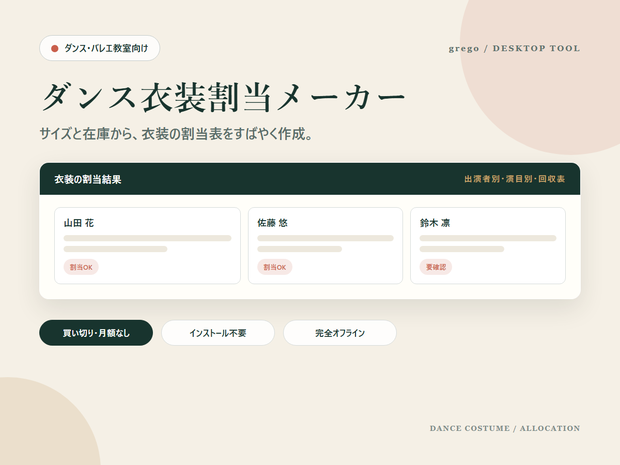
Task: Click the 割当OK tag on 佐藤 悠's card
Action: click(275, 267)
